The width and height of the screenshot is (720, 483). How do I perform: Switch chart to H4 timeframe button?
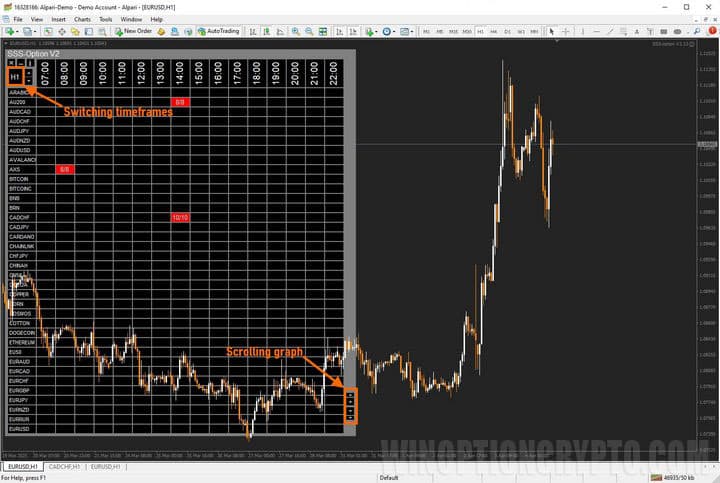tap(493, 31)
